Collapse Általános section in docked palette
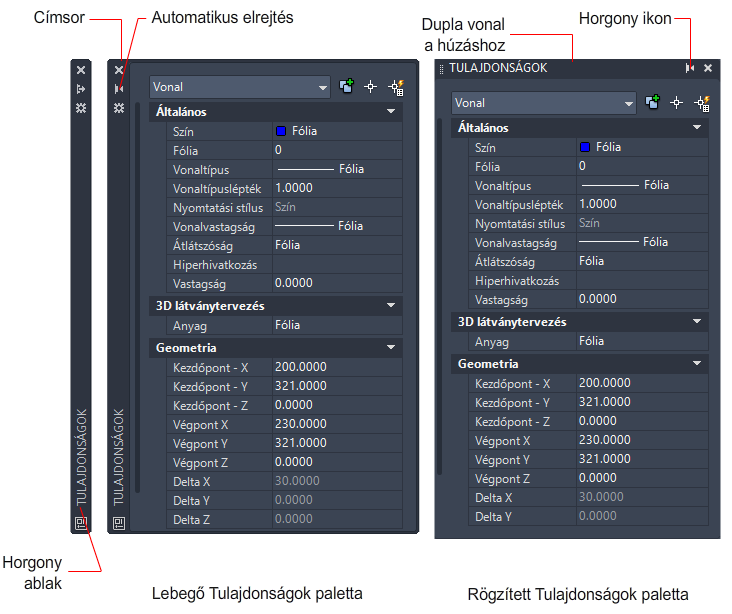 (x=697, y=127)
